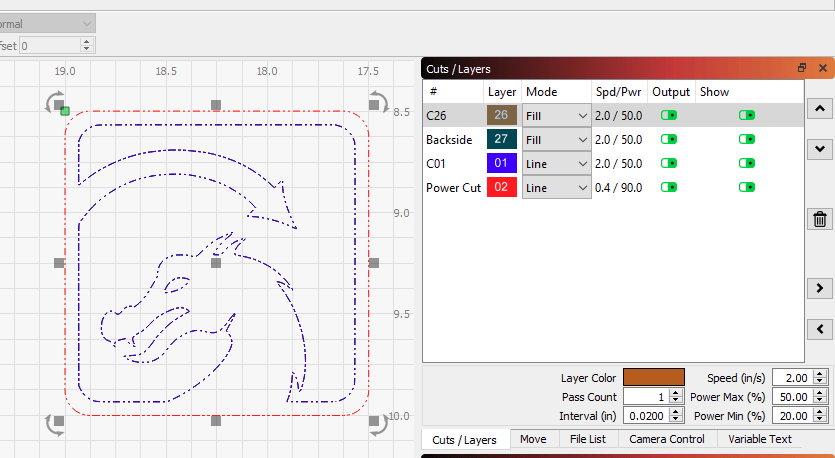The height and width of the screenshot is (458, 835).
Task: Select the C01 layer name
Action: (436, 163)
